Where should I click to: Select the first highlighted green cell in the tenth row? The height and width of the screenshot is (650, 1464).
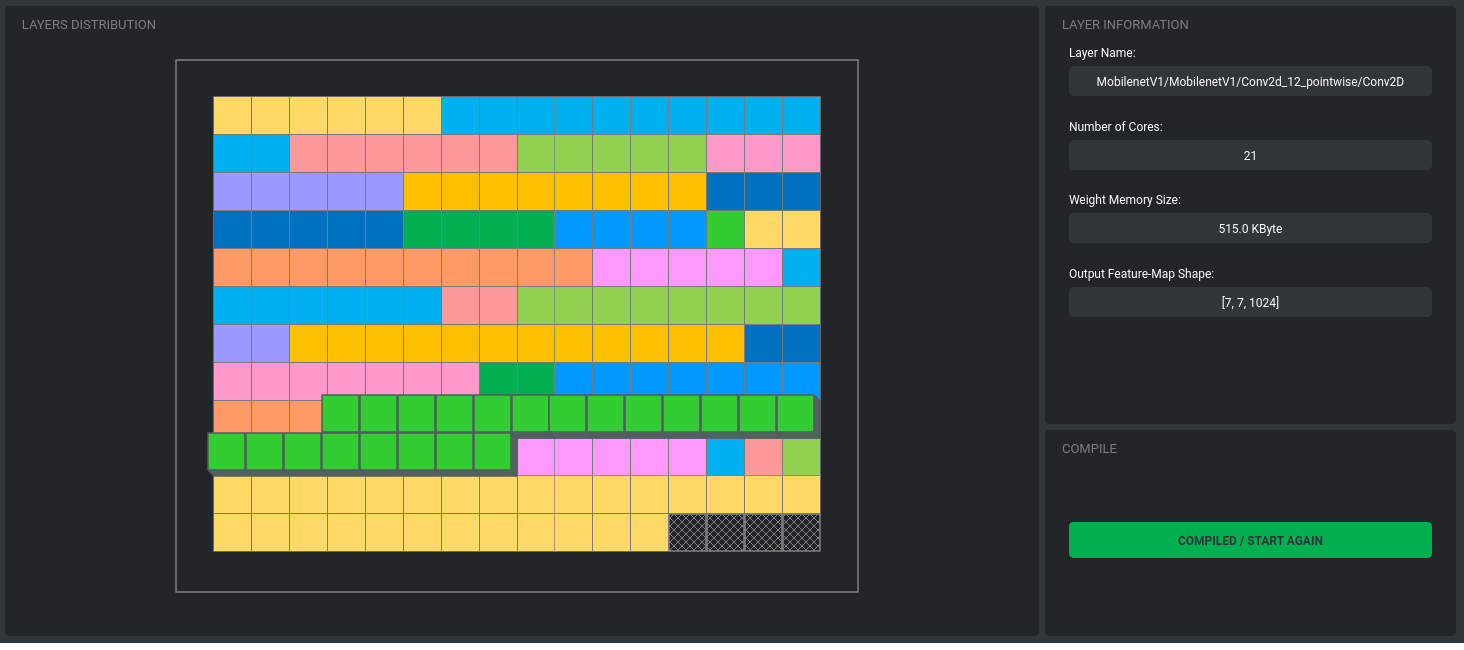click(226, 452)
